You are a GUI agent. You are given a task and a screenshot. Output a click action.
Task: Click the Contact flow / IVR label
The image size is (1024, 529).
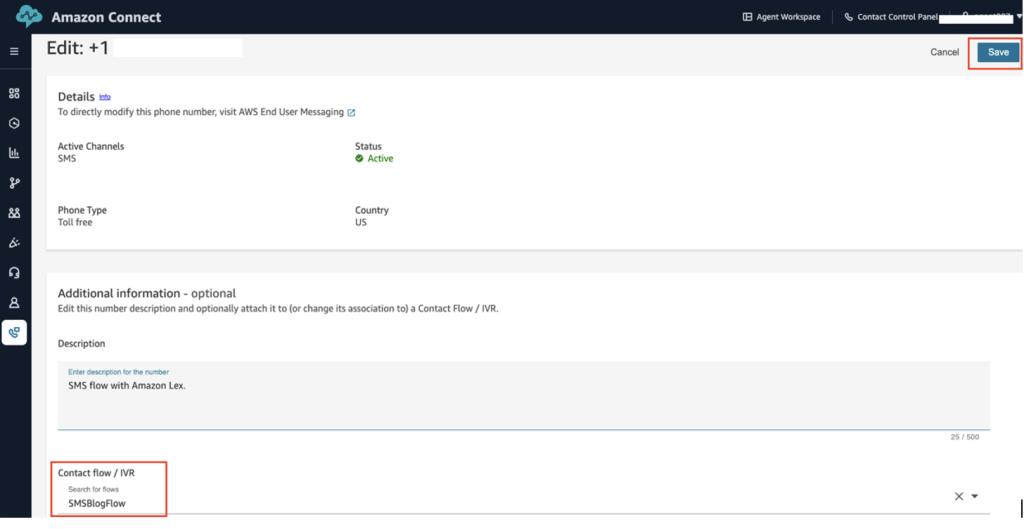pyautogui.click(x=96, y=473)
